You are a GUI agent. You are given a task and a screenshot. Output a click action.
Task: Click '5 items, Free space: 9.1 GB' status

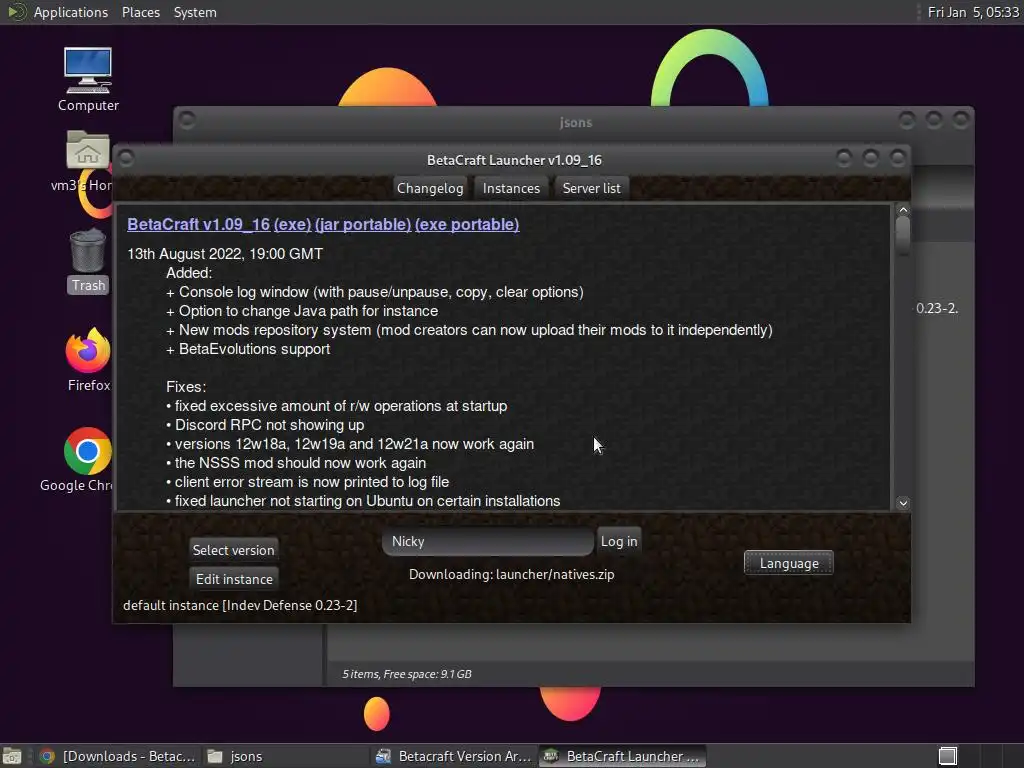(407, 674)
